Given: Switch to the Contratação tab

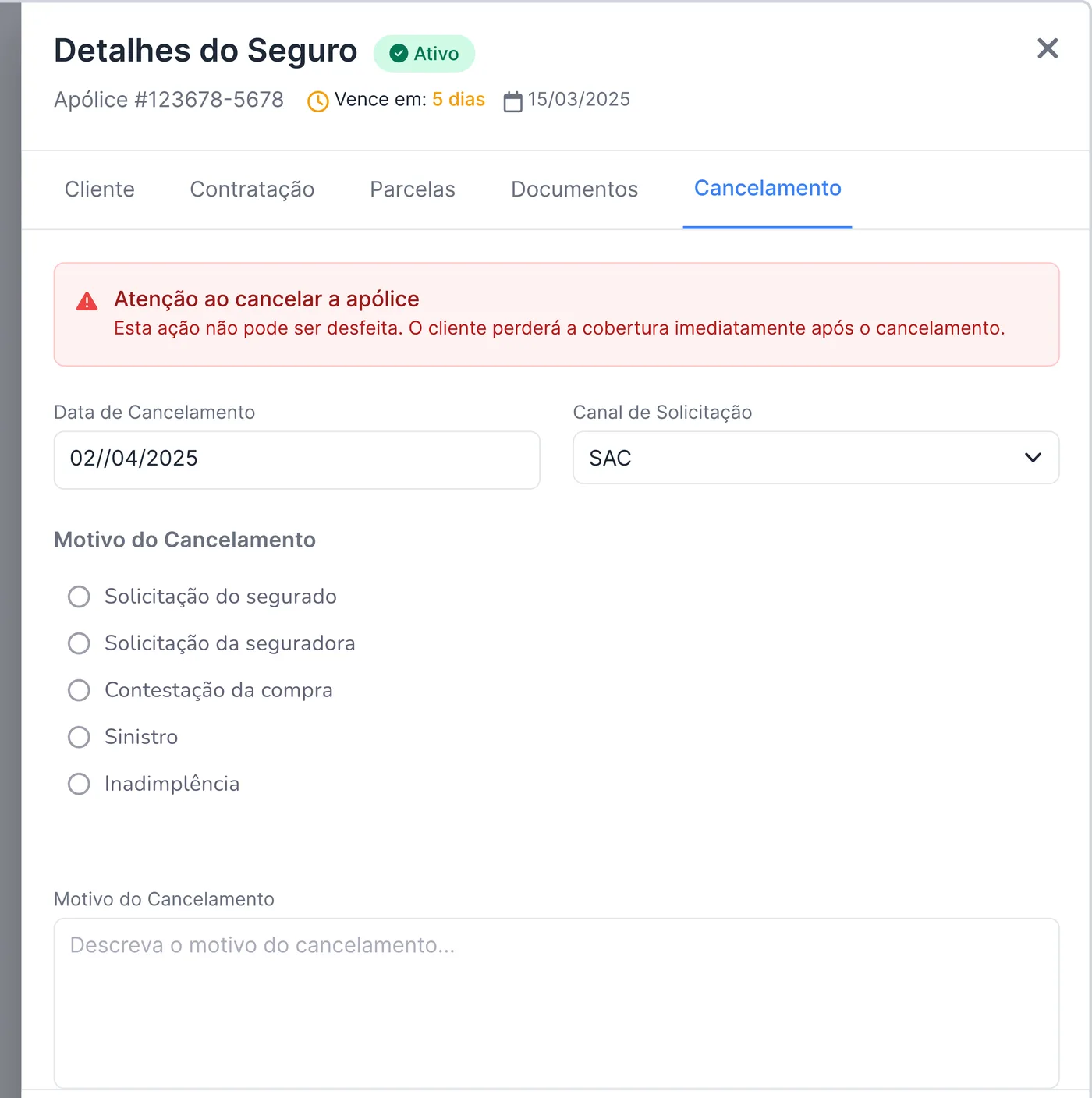Looking at the screenshot, I should pyautogui.click(x=252, y=189).
